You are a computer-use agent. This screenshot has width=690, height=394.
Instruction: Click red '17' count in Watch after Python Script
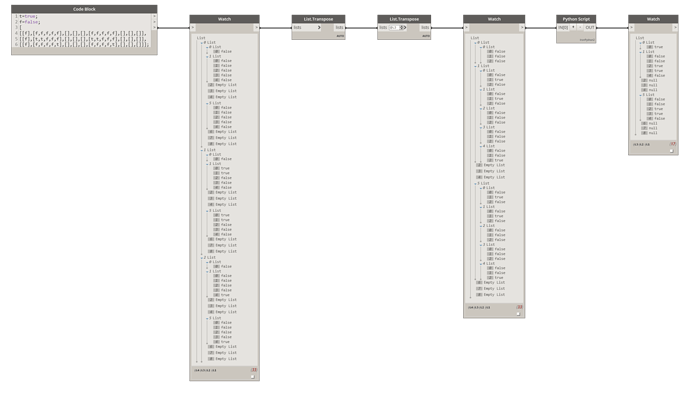click(x=673, y=144)
